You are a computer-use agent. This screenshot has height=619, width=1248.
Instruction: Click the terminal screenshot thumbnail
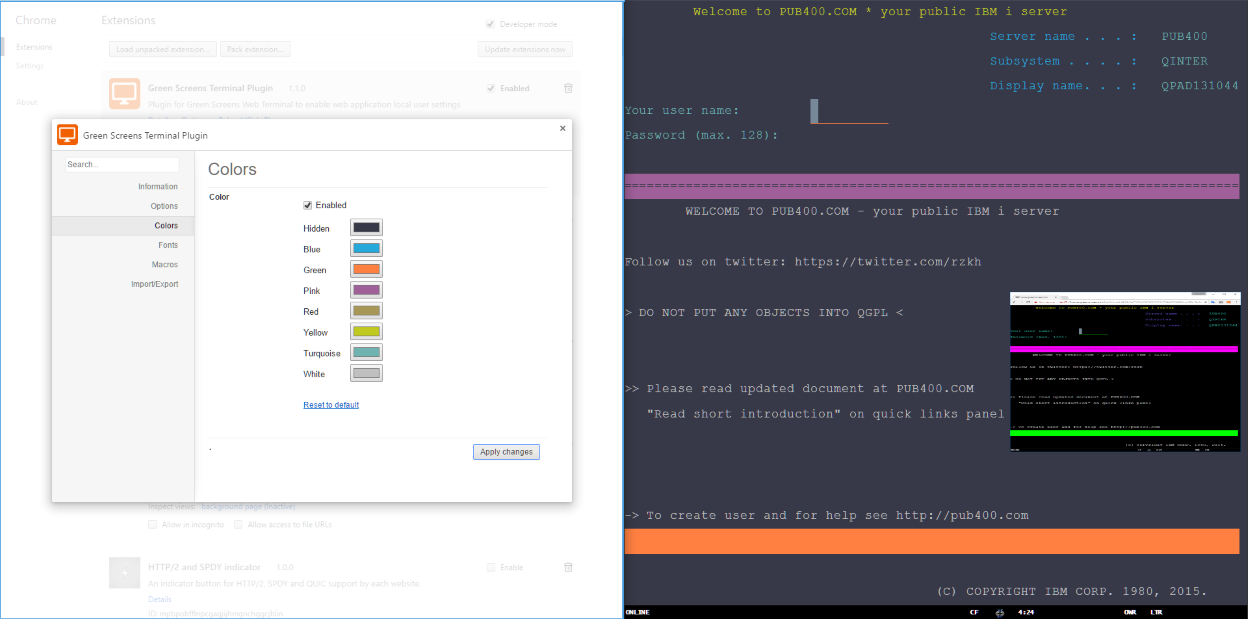click(1124, 370)
